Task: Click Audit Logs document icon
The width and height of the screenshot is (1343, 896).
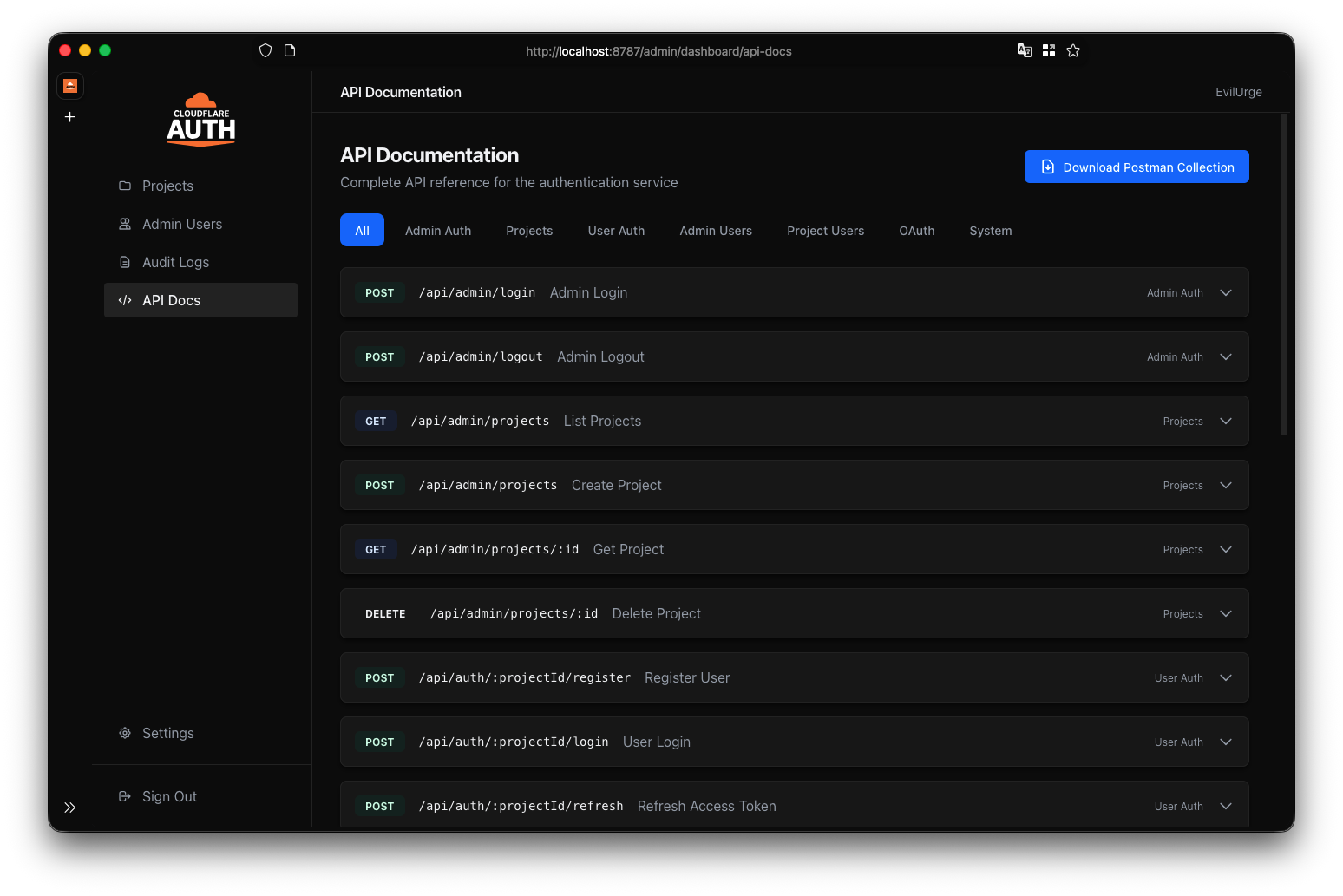Action: [x=125, y=262]
